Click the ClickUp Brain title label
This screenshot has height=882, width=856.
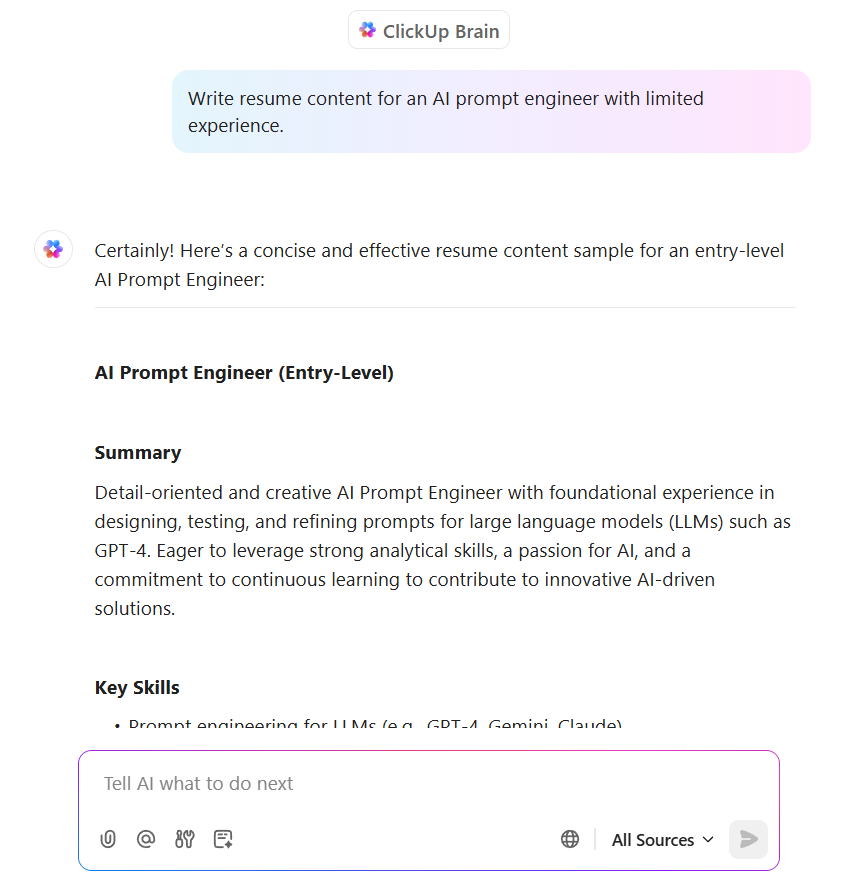click(x=441, y=31)
